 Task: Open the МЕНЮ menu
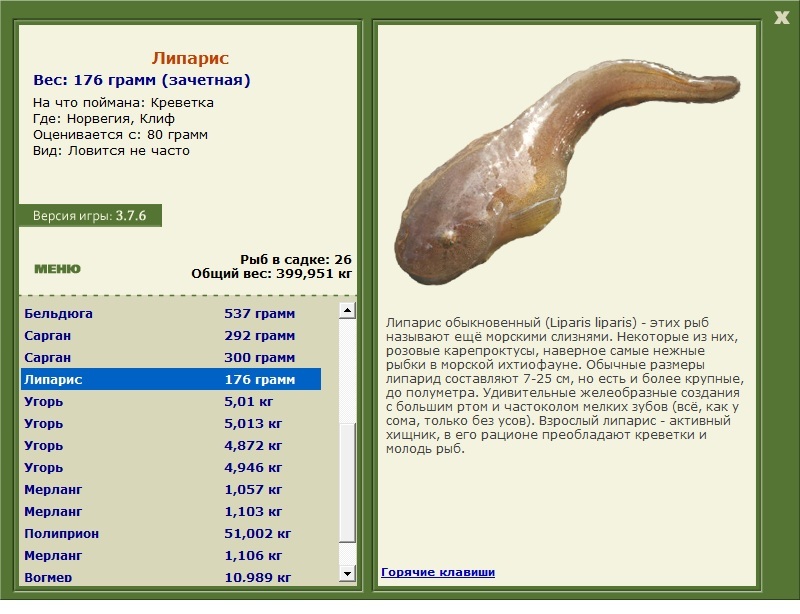(x=57, y=269)
